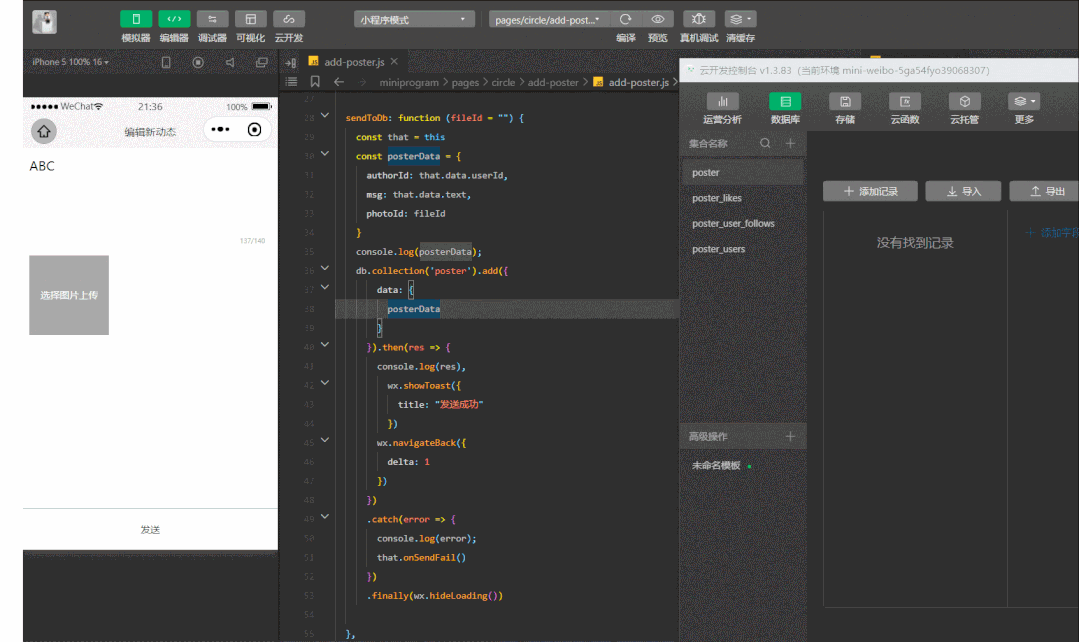Click the preview eye icon

point(658,19)
